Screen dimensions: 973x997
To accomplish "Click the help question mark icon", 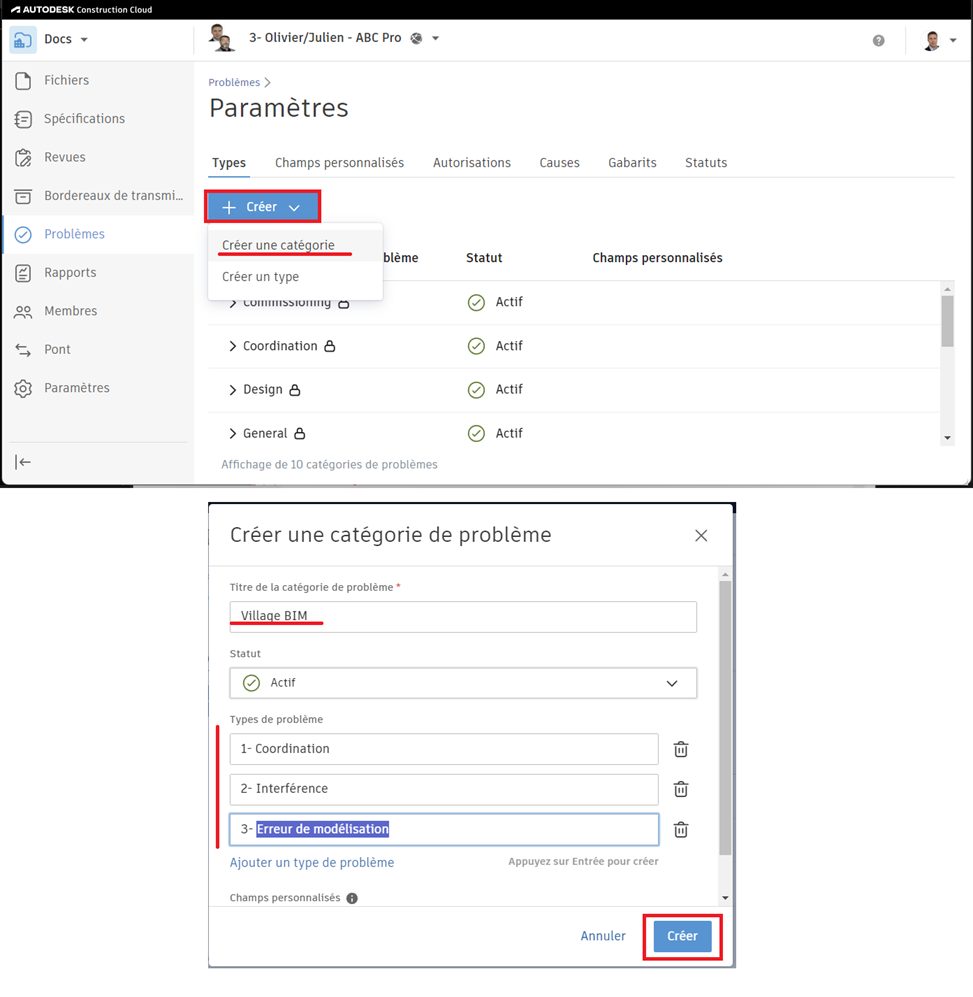I will tap(878, 40).
